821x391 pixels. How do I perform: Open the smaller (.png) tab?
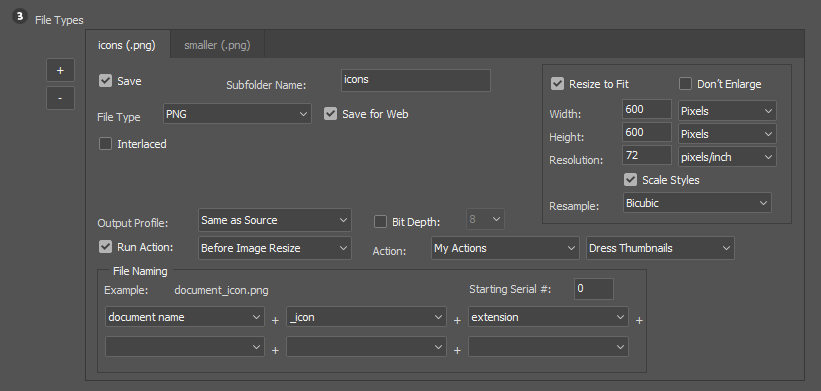[217, 45]
